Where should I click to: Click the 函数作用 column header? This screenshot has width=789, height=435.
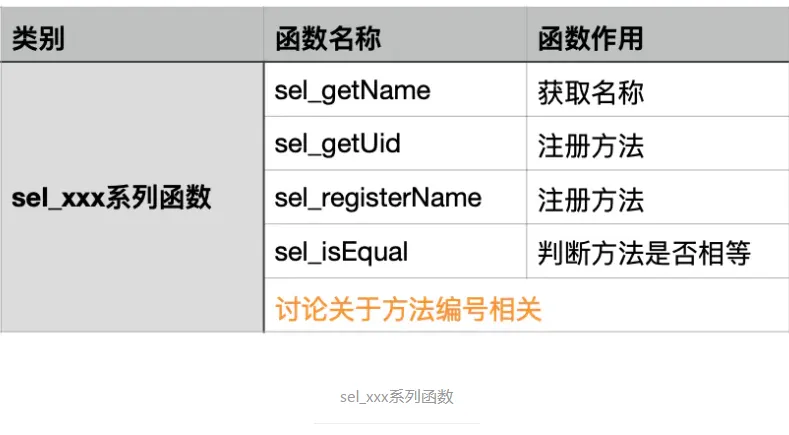click(658, 35)
